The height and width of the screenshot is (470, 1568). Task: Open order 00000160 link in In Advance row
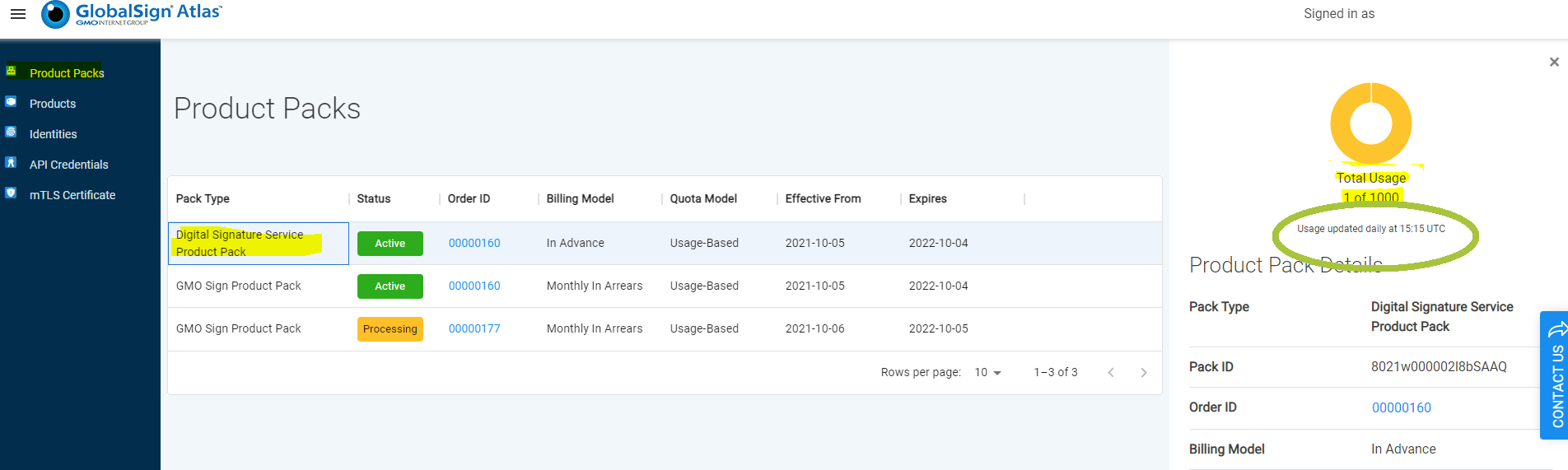tap(474, 243)
